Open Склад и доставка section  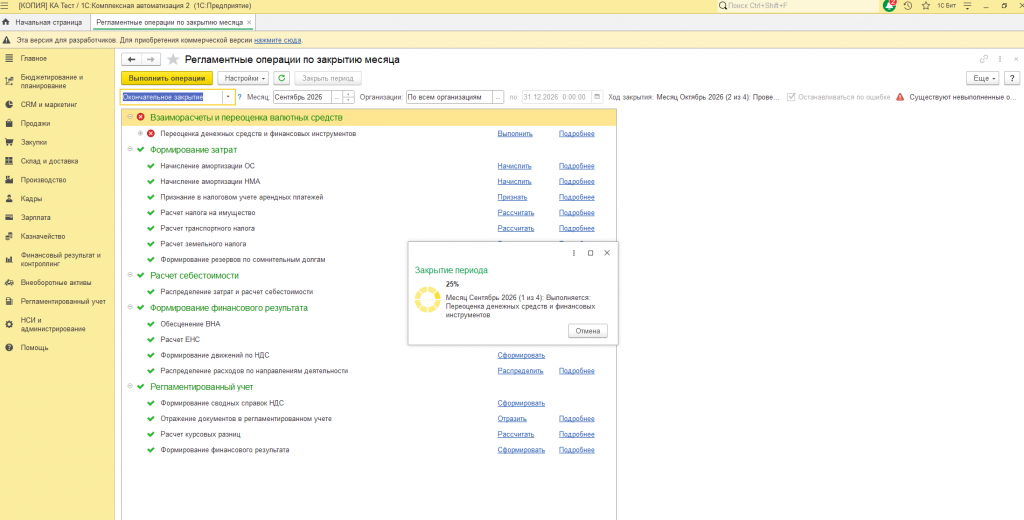49,161
